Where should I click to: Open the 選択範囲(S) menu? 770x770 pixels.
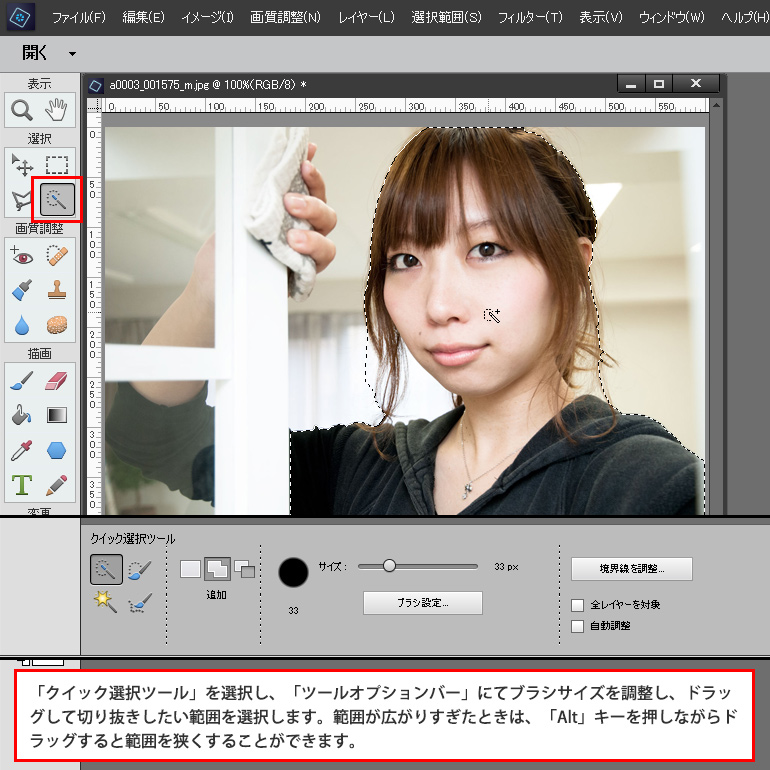pos(446,17)
